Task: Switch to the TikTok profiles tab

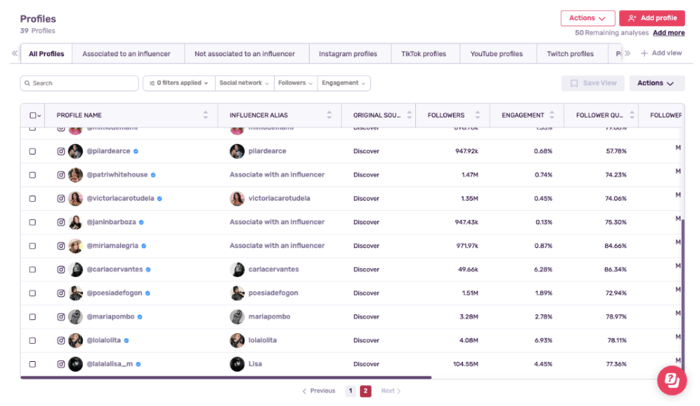Action: [x=421, y=54]
